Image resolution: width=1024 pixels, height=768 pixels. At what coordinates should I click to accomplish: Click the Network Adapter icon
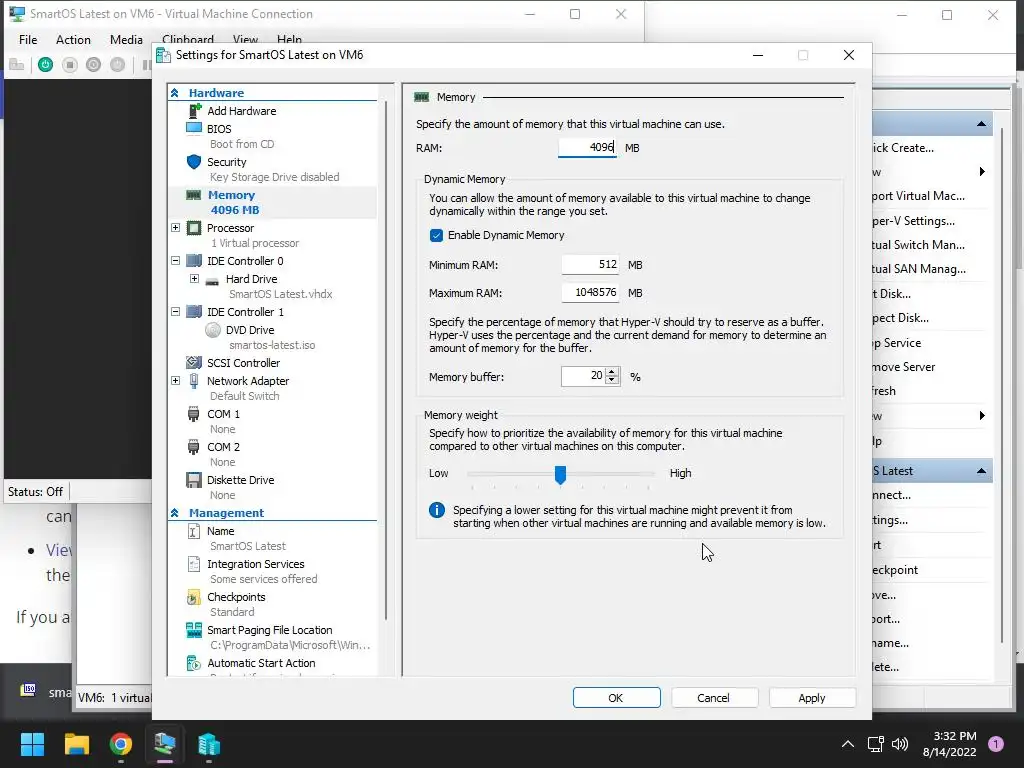(x=194, y=381)
